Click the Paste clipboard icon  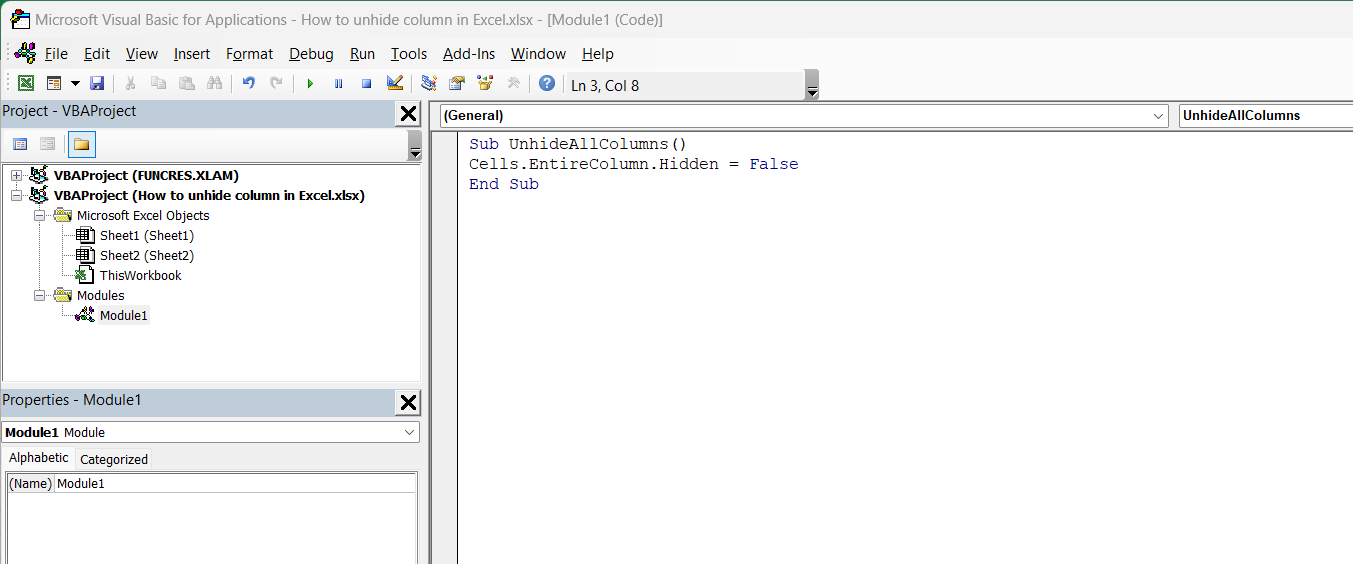click(186, 84)
